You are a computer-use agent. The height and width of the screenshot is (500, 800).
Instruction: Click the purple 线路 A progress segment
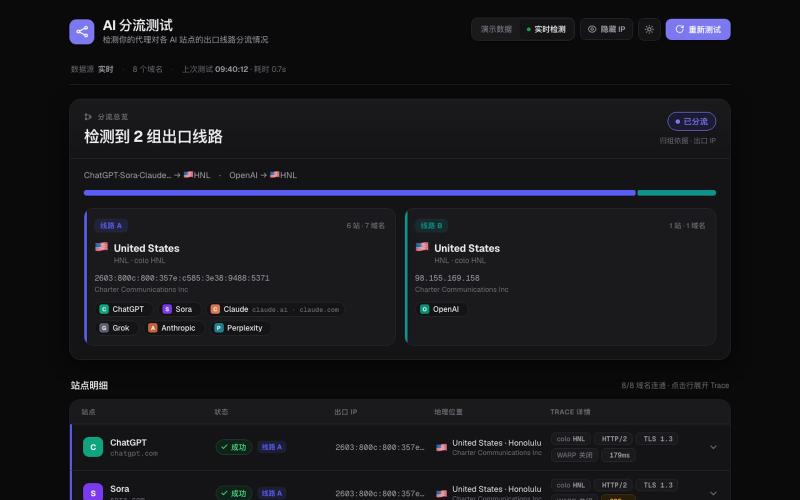click(359, 193)
